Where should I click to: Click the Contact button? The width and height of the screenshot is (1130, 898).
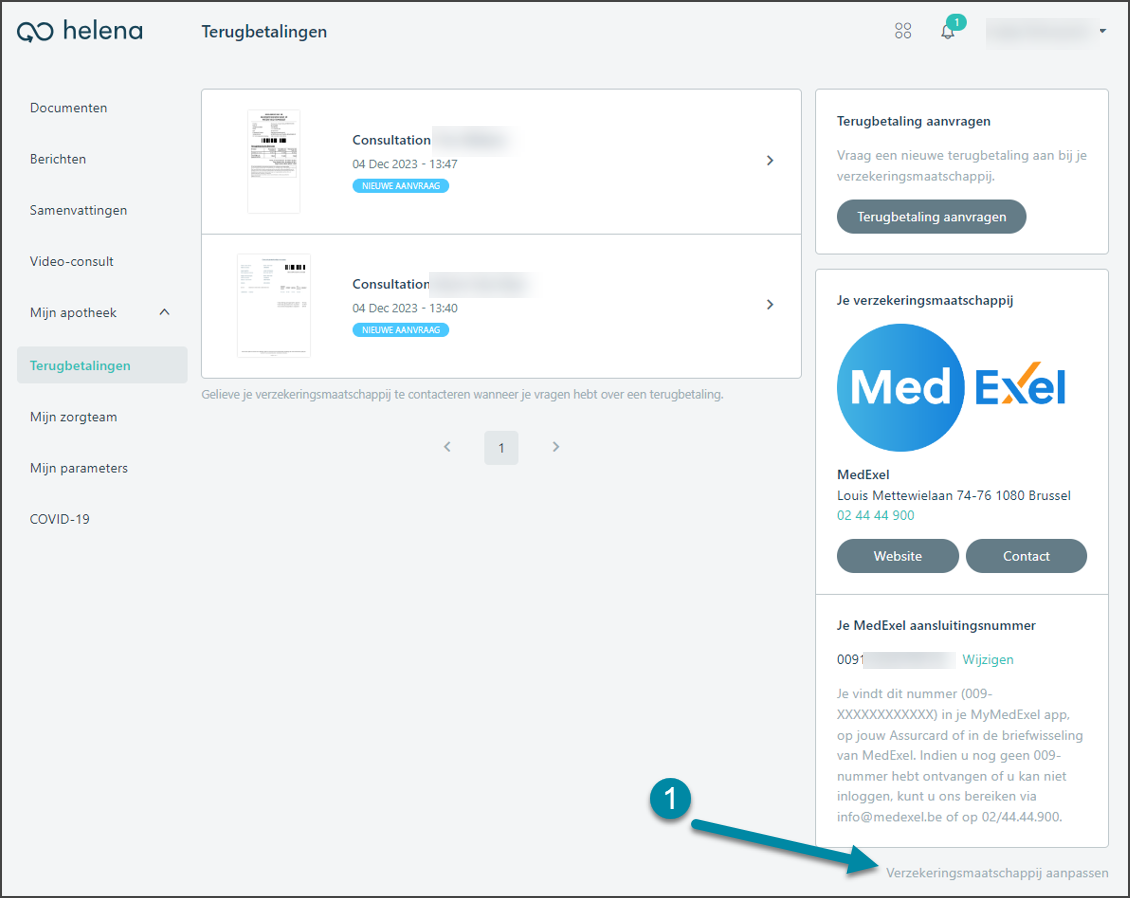[x=1026, y=556]
